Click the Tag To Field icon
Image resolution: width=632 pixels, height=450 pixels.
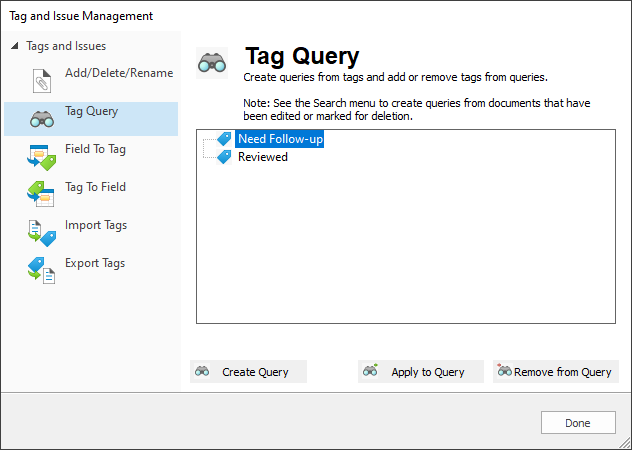tap(41, 194)
